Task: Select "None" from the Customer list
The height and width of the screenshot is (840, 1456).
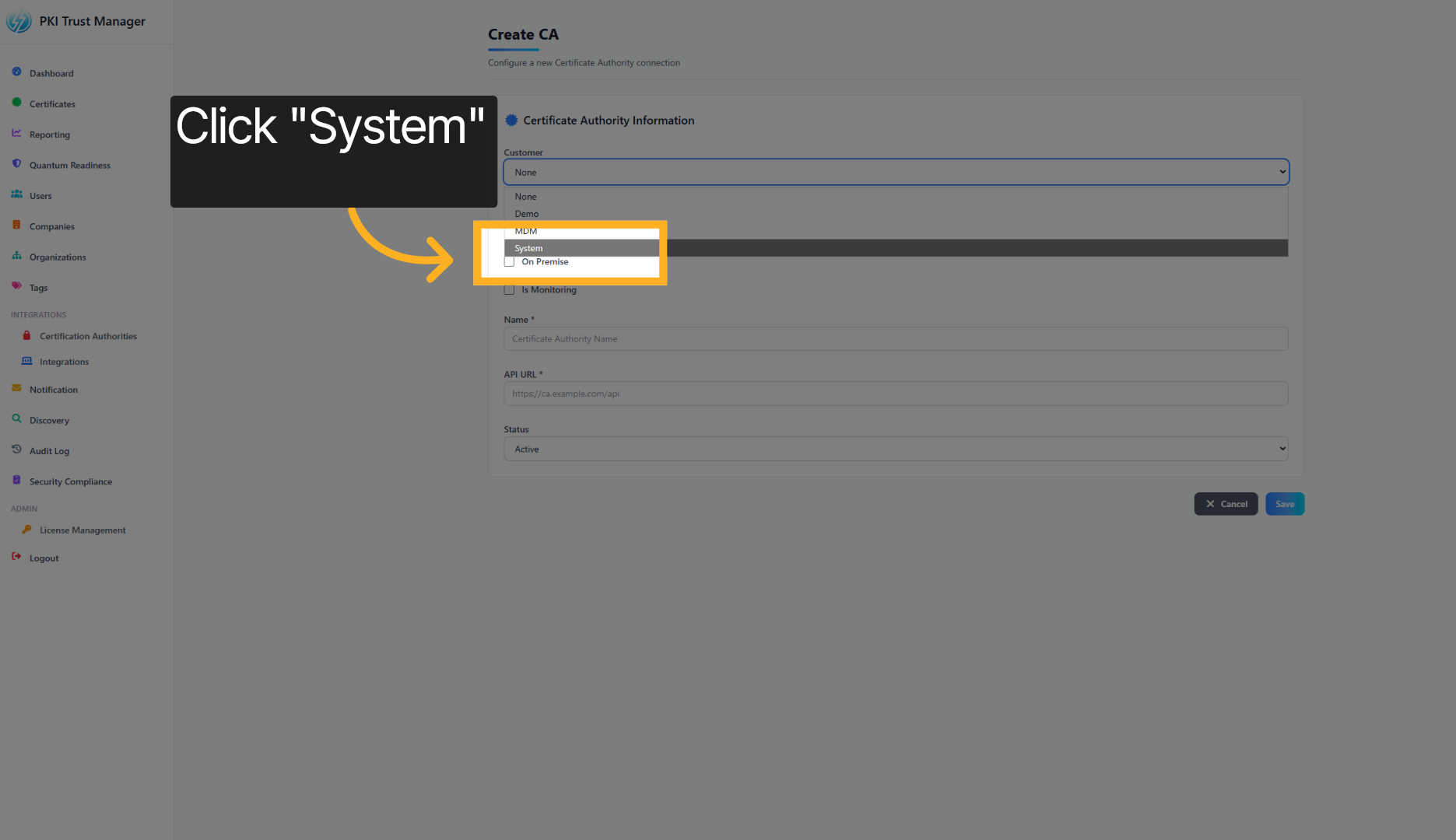Action: pos(896,197)
